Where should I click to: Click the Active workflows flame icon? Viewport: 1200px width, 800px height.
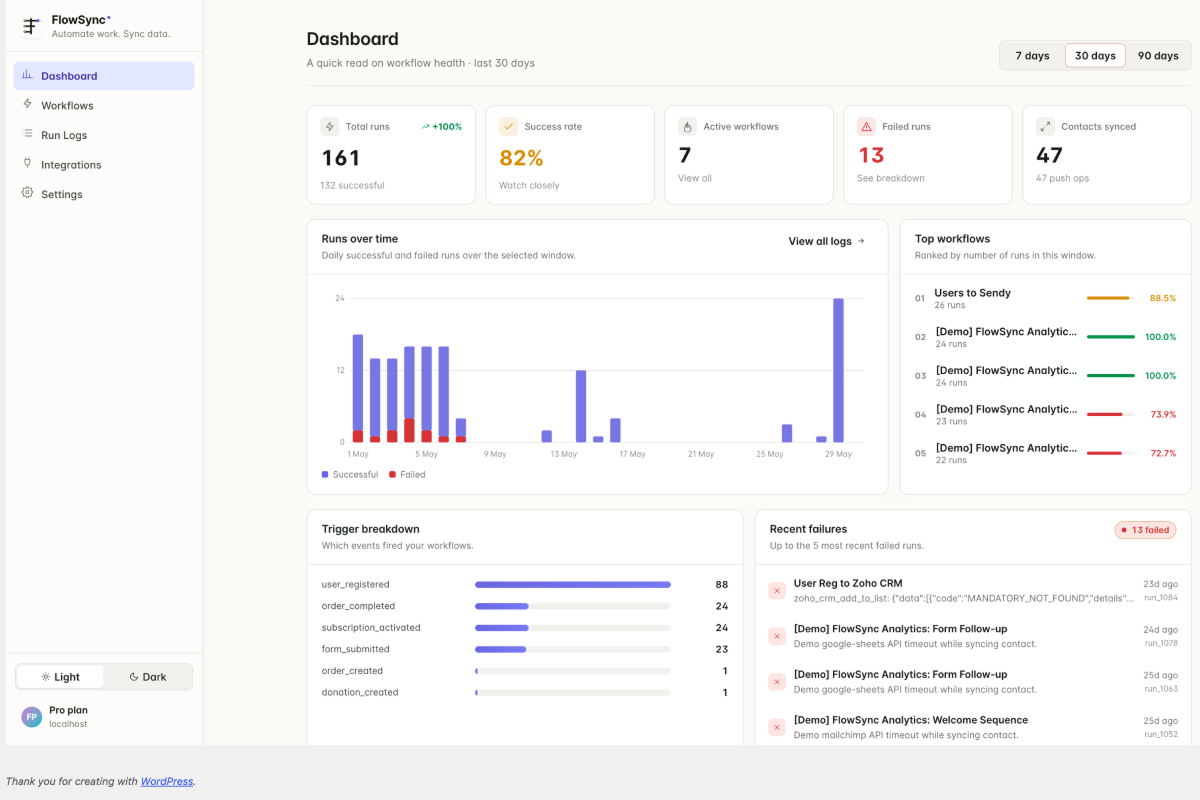tap(687, 127)
